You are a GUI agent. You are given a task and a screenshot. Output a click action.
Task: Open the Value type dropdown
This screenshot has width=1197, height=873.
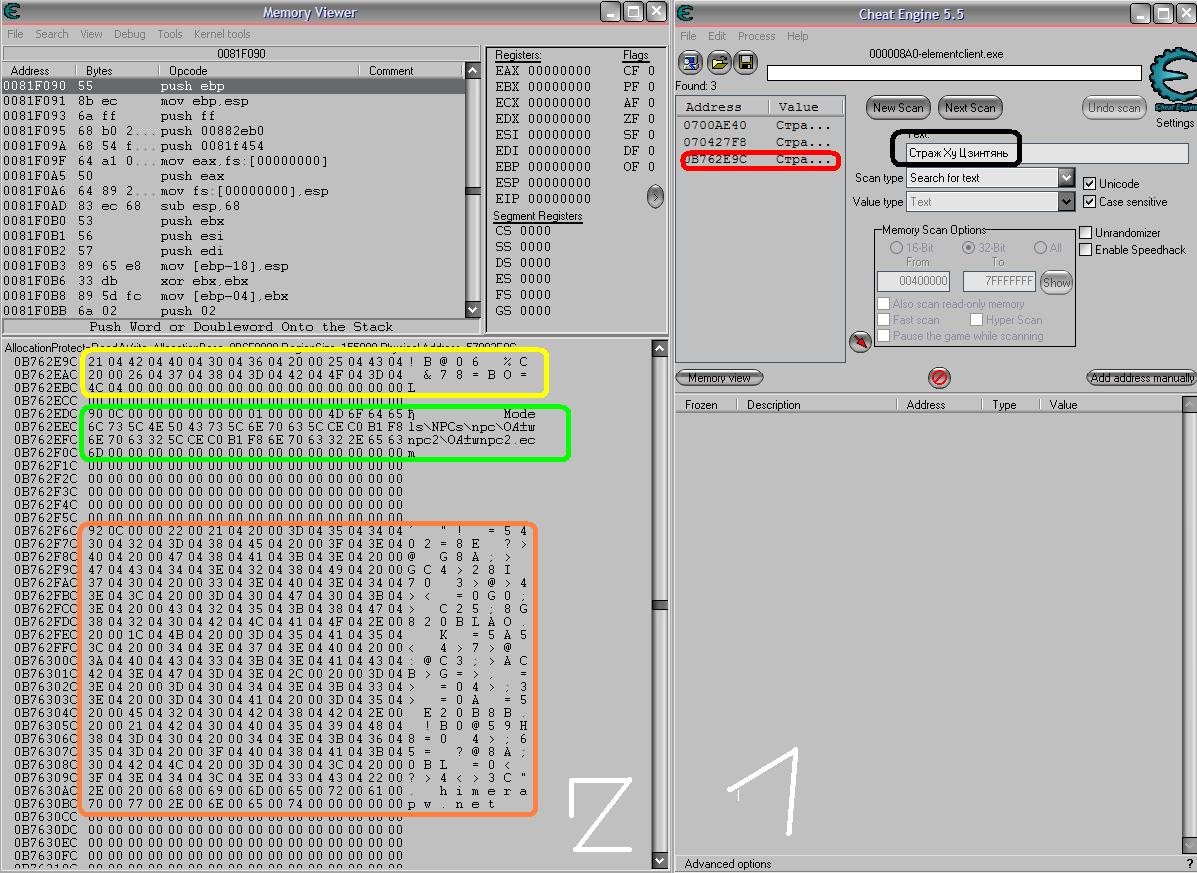click(x=1066, y=201)
